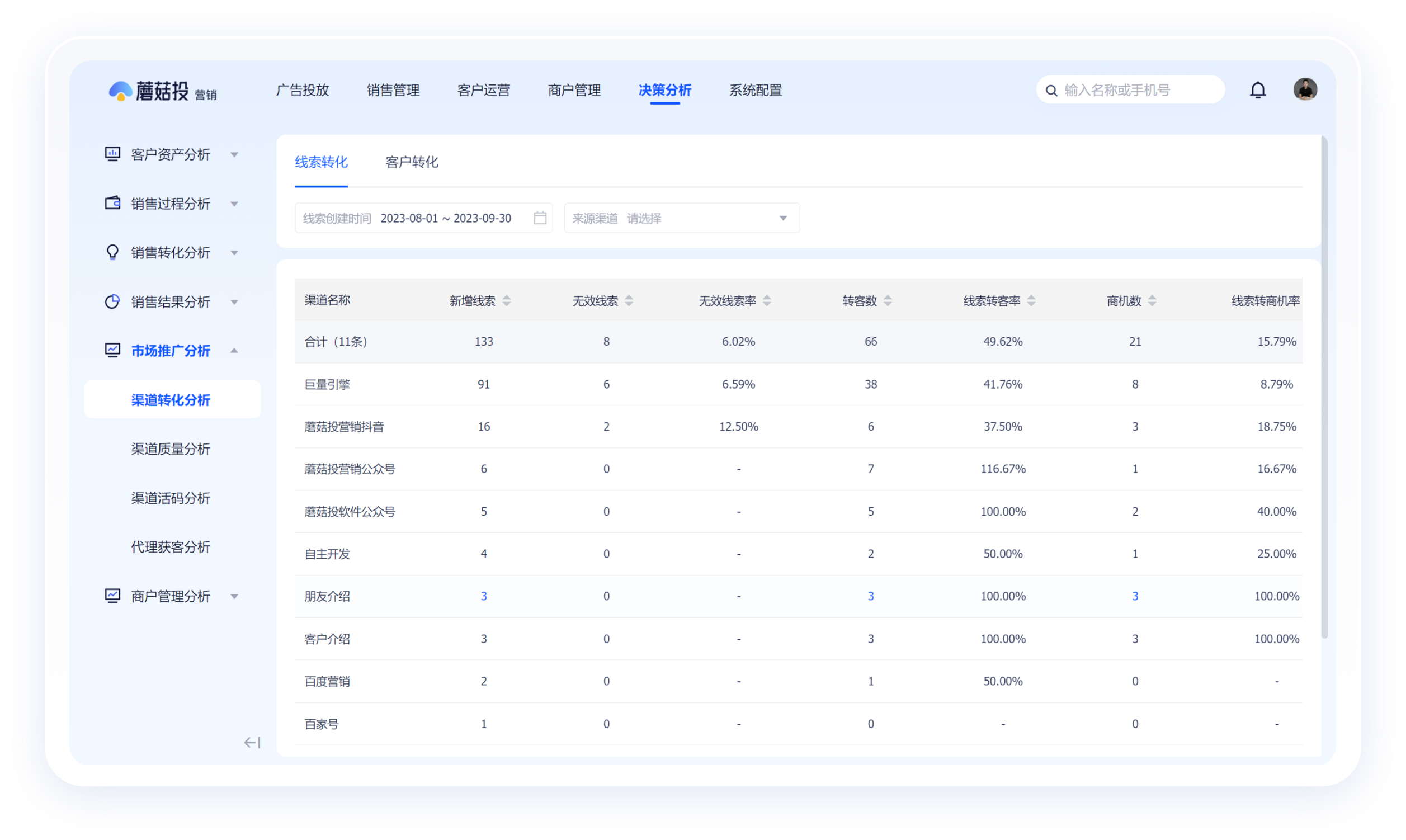Screen dimensions: 1406x840
Task: Click the 客户资产分析 monitor icon
Action: pyautogui.click(x=112, y=154)
